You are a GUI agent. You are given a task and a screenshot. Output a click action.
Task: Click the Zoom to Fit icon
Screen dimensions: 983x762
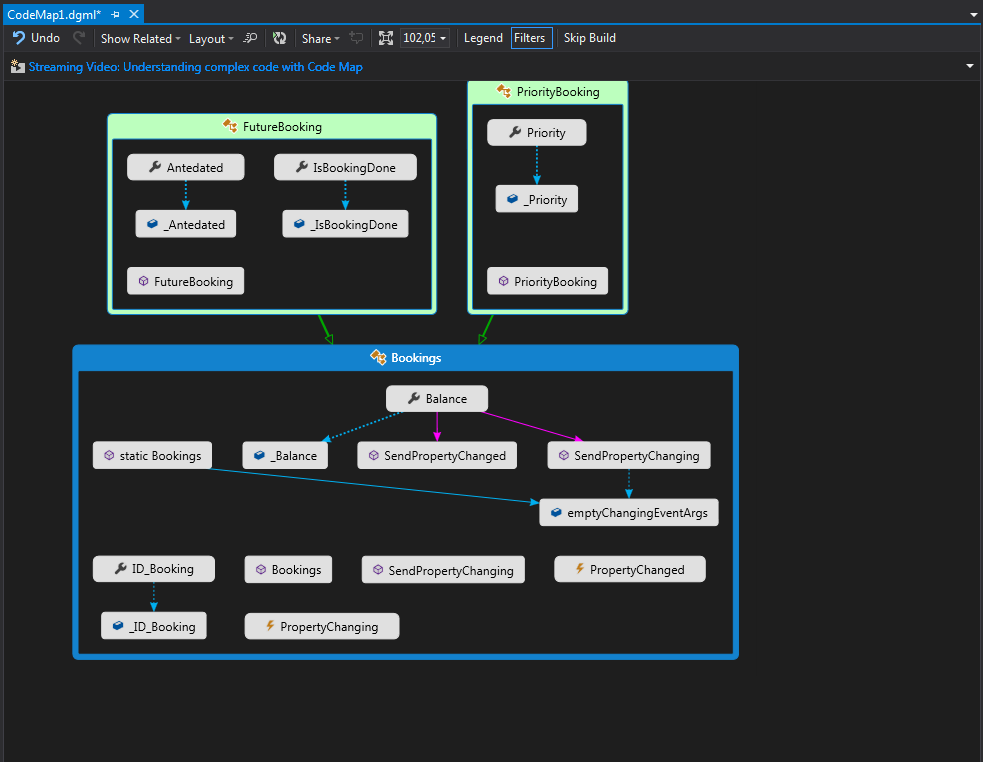pos(386,38)
